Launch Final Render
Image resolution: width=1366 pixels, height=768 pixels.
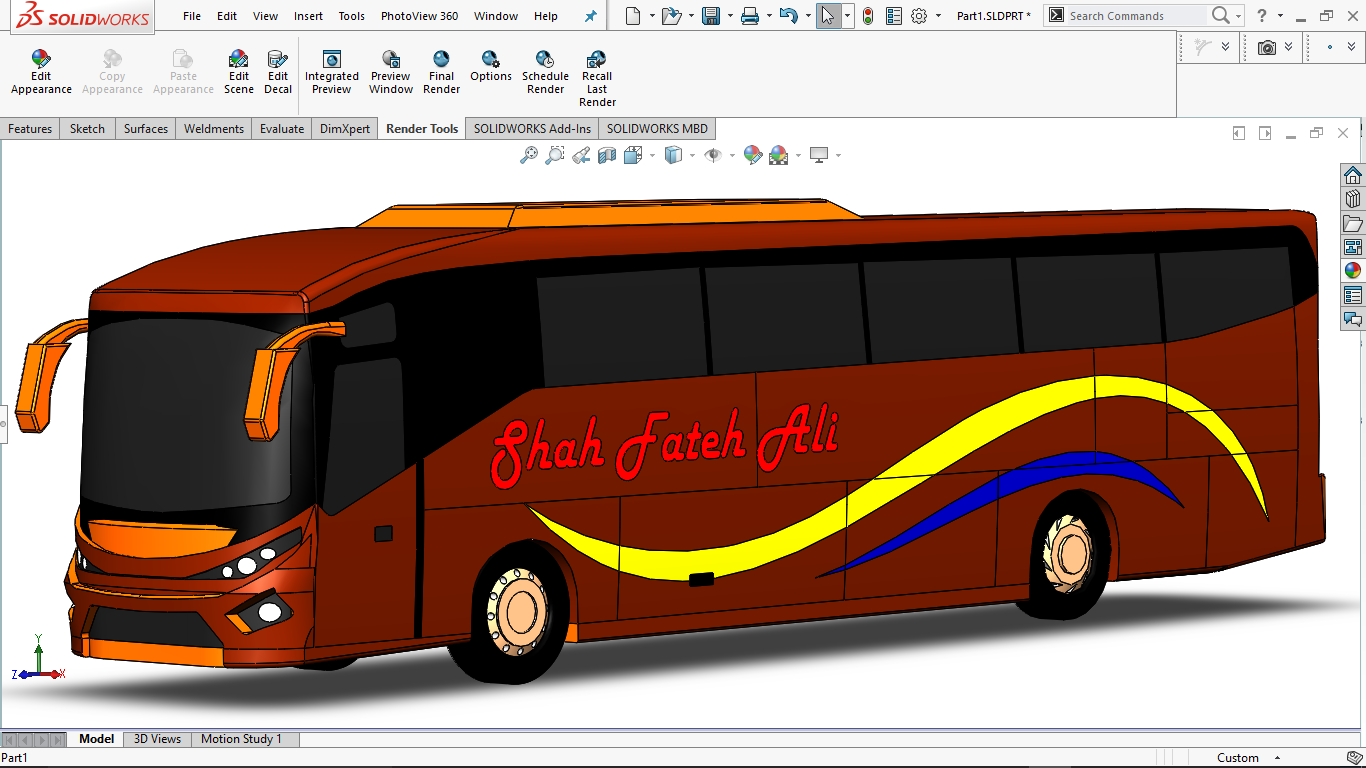point(441,73)
